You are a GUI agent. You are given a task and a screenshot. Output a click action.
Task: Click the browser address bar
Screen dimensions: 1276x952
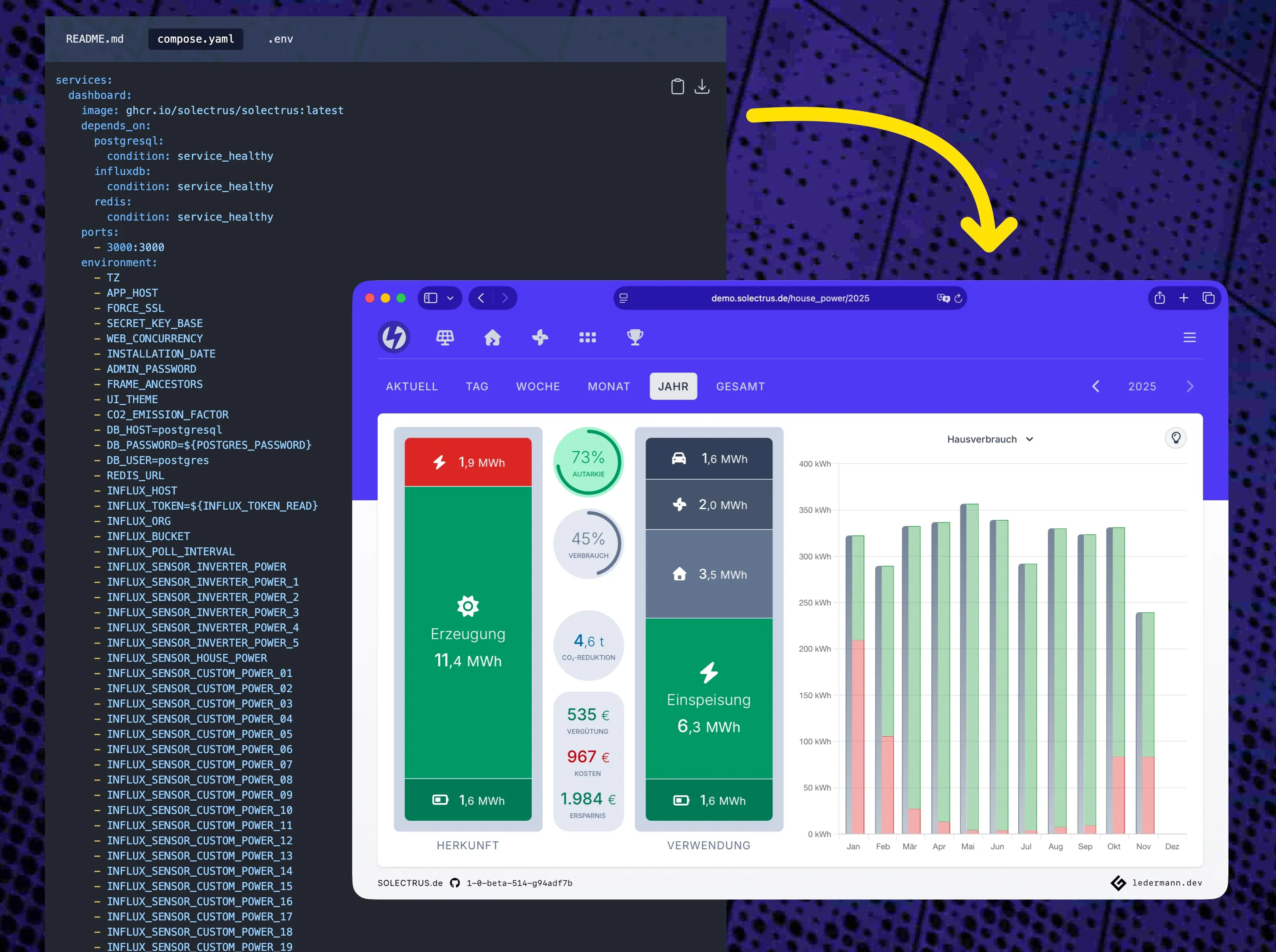(790, 298)
